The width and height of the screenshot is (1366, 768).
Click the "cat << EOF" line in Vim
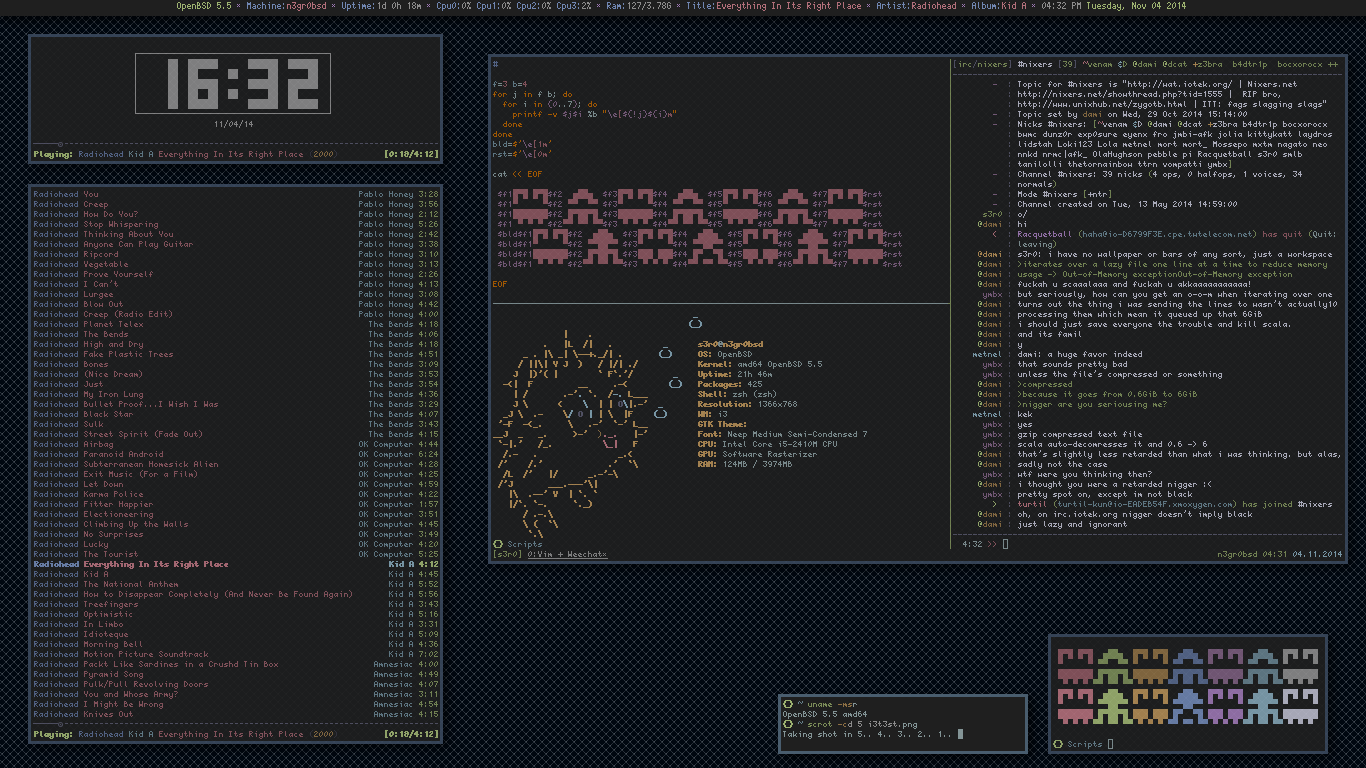click(x=518, y=174)
